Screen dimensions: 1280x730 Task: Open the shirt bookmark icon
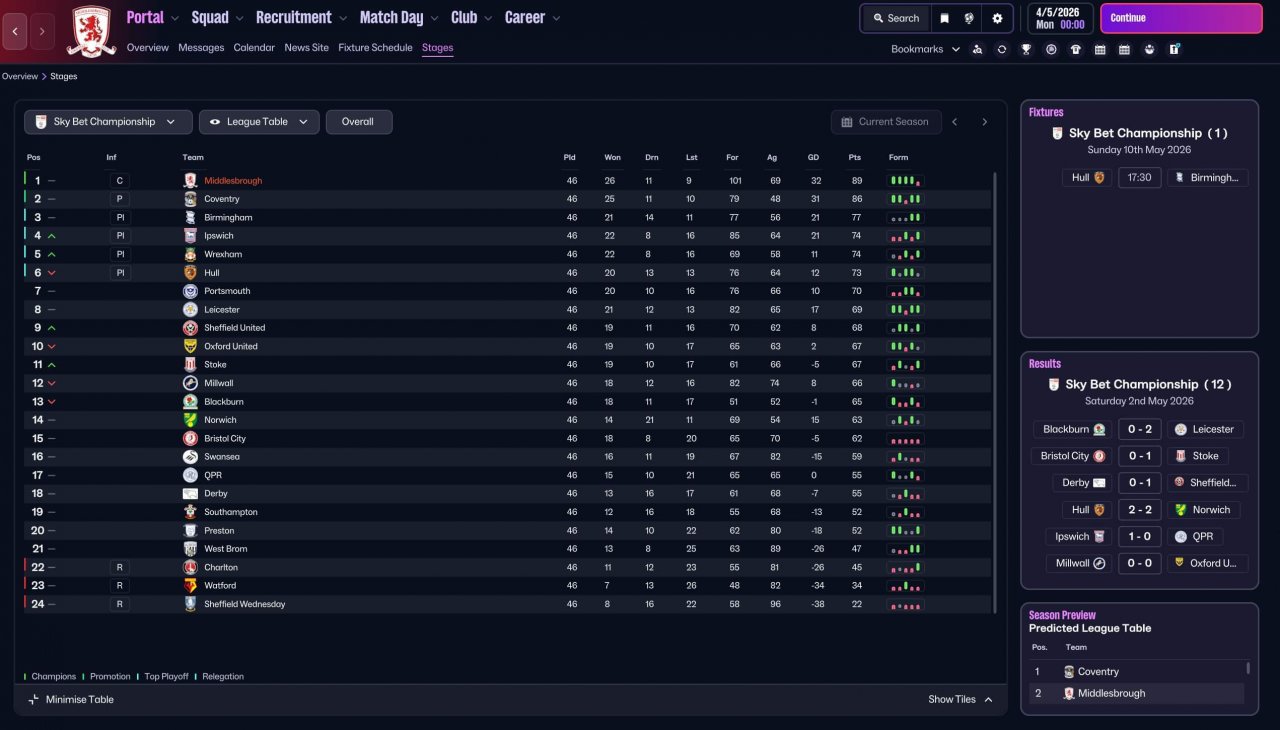point(1076,49)
